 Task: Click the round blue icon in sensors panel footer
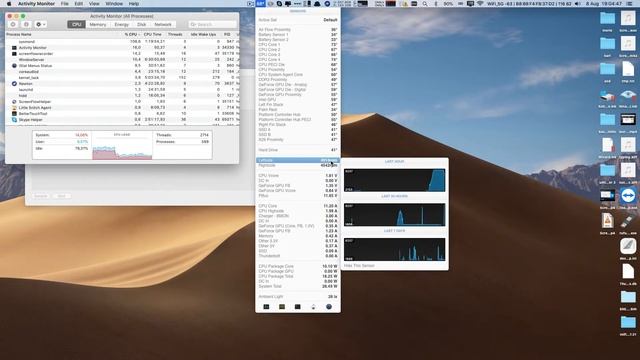point(329,307)
